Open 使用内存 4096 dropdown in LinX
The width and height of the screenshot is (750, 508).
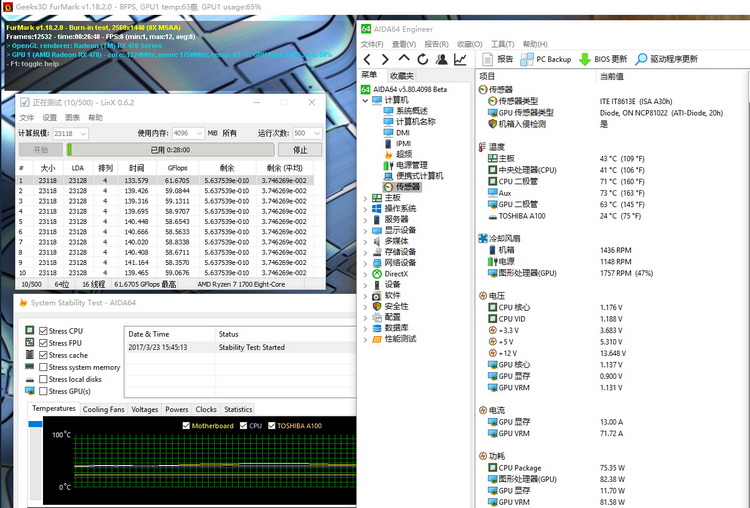(199, 133)
